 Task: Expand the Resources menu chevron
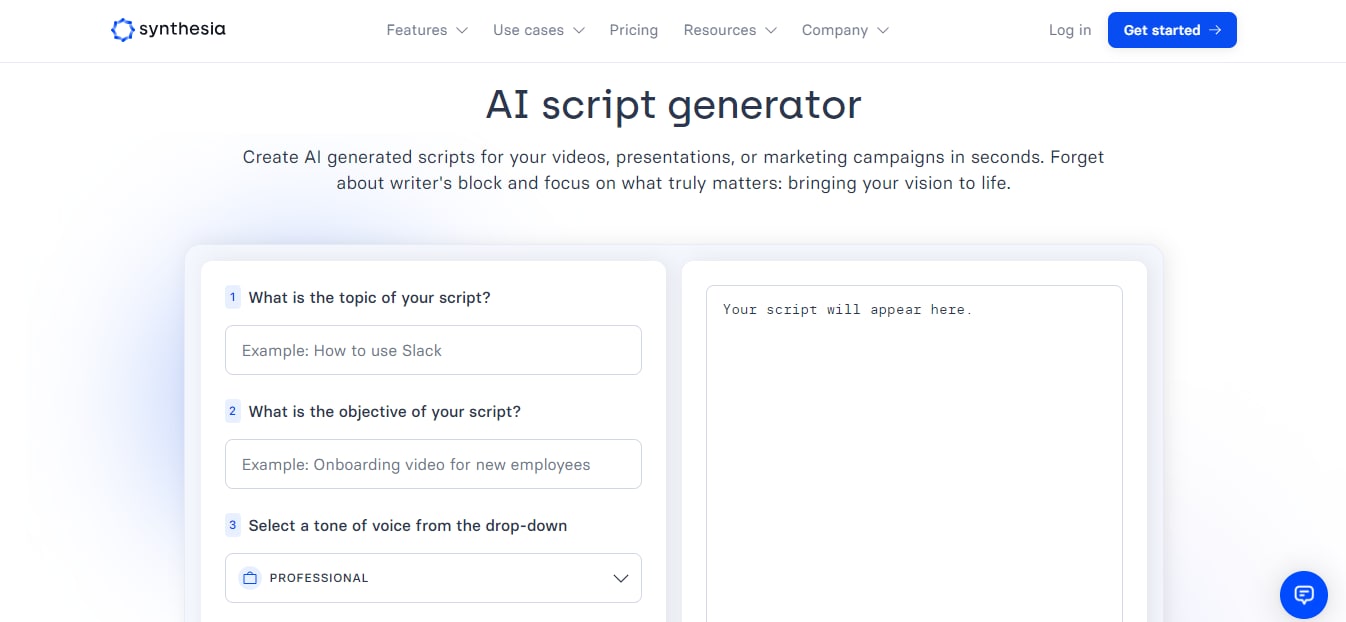[x=771, y=30]
